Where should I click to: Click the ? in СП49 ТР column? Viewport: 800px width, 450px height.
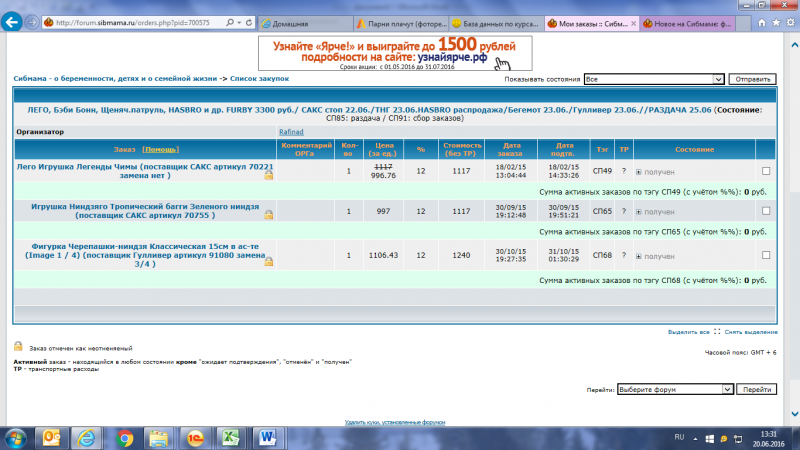tap(623, 171)
